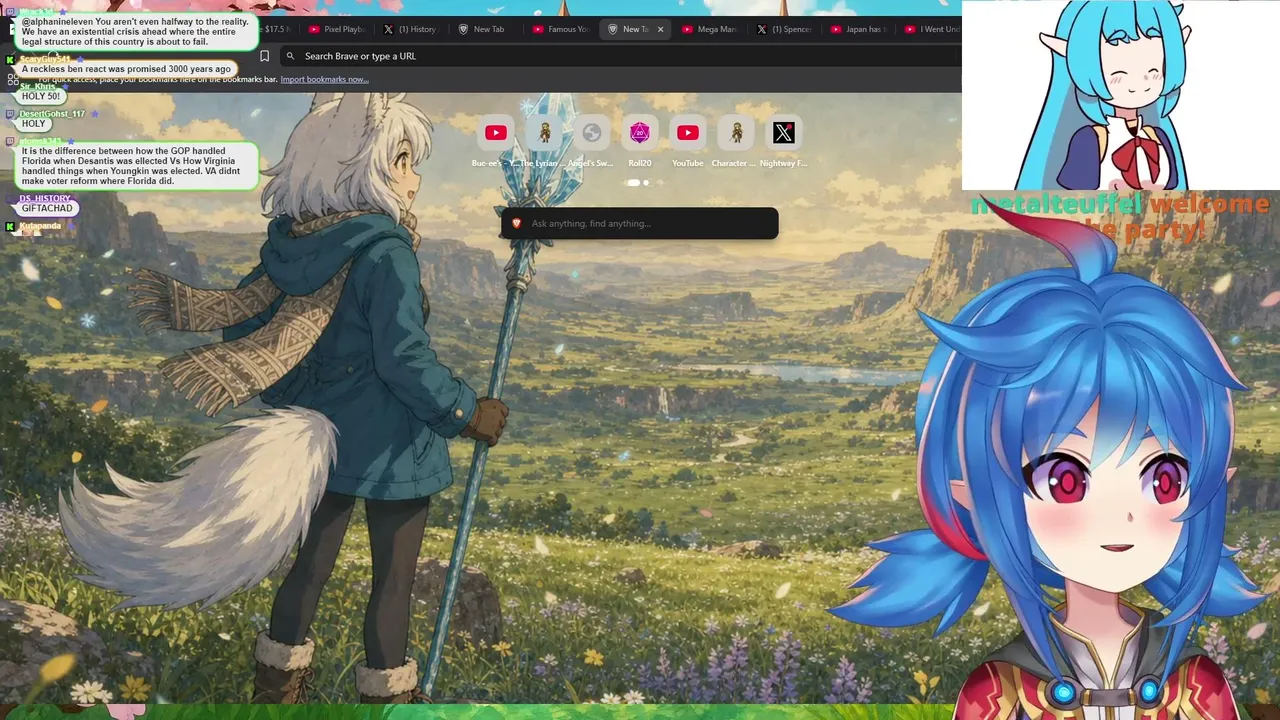Click the Brave logo in the search box
Viewport: 1280px width, 720px height.
pos(516,223)
